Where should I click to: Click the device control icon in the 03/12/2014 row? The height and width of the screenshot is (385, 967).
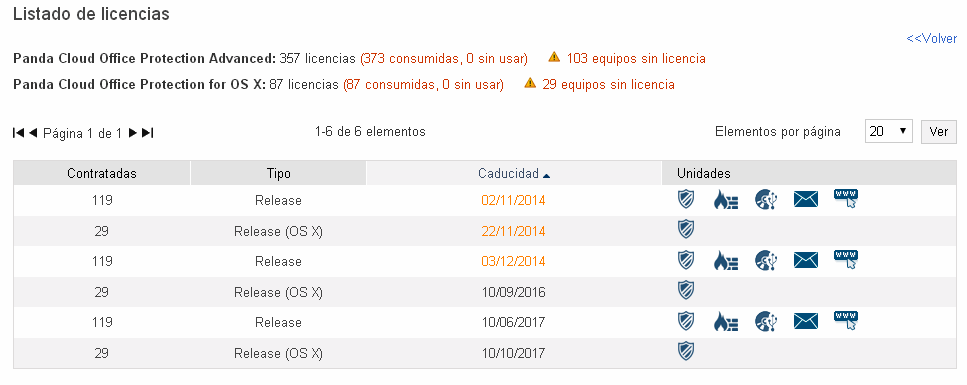(x=767, y=260)
